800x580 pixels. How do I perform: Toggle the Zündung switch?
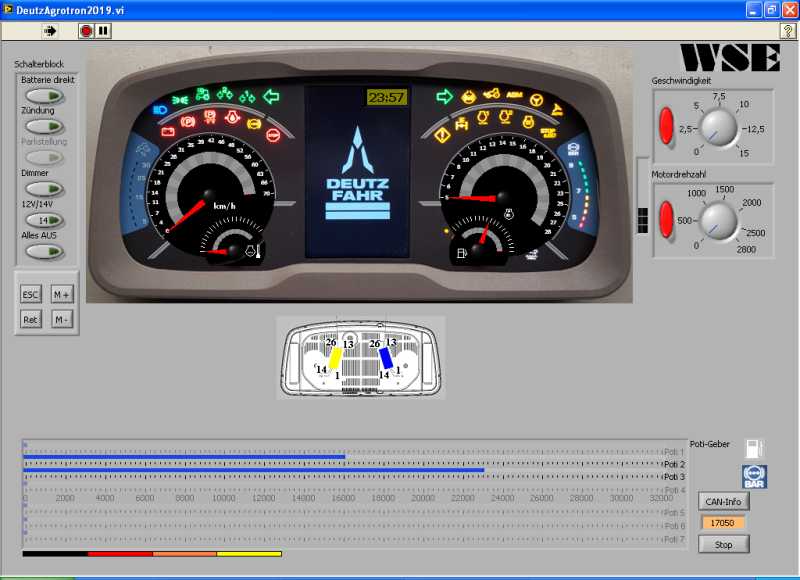point(44,126)
